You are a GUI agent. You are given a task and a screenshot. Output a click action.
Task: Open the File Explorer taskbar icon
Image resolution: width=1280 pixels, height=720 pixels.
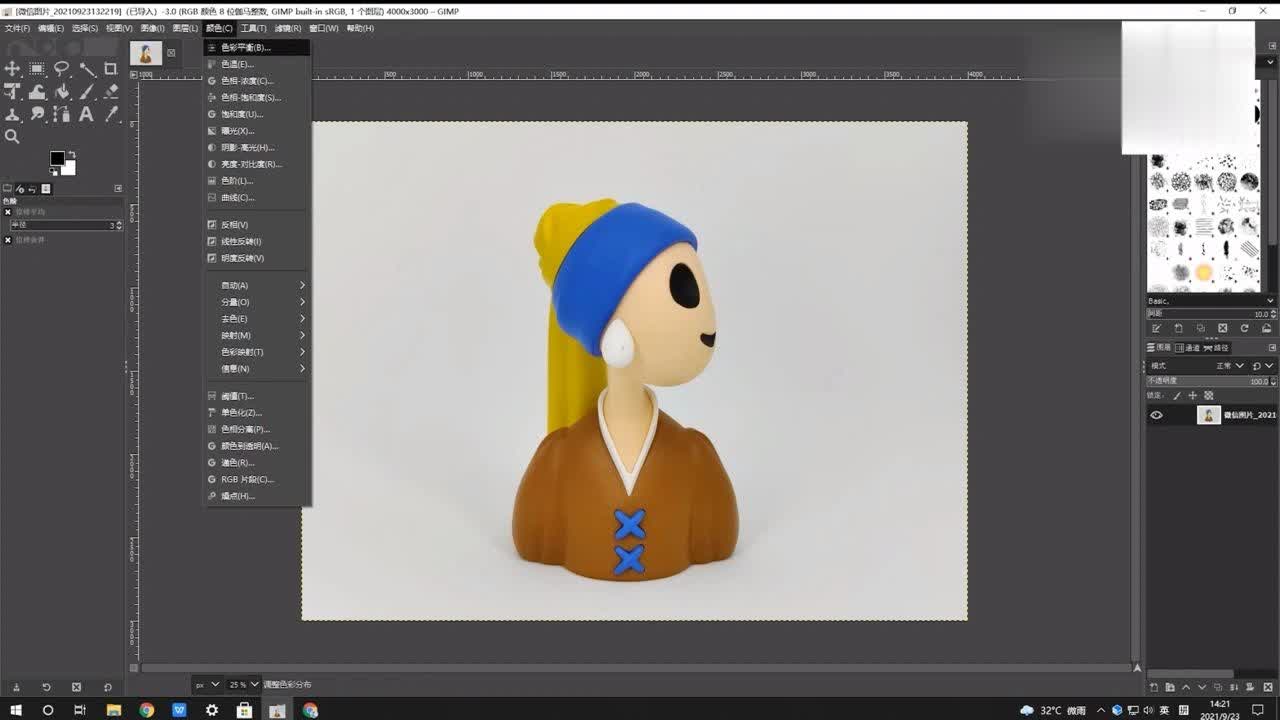click(x=114, y=710)
